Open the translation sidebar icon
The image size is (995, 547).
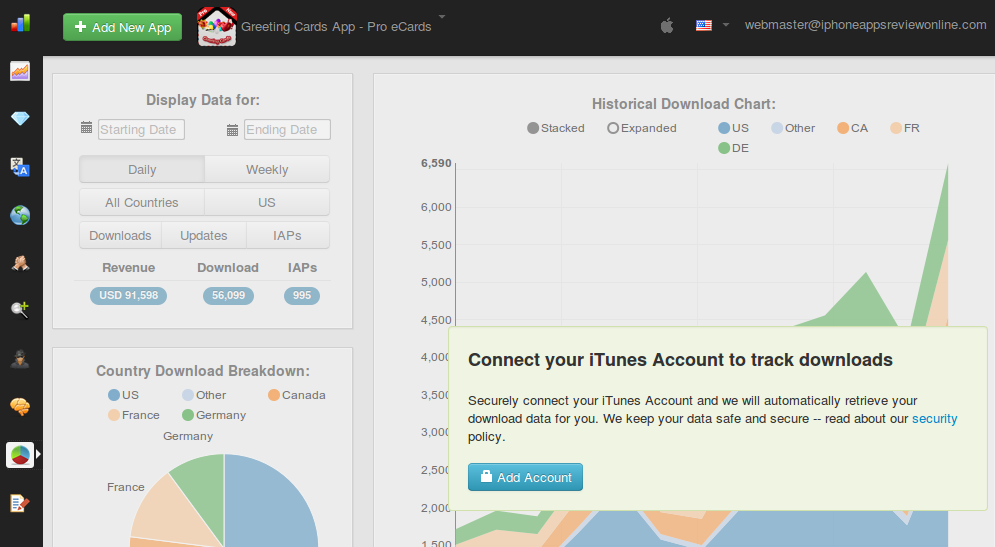[x=20, y=167]
